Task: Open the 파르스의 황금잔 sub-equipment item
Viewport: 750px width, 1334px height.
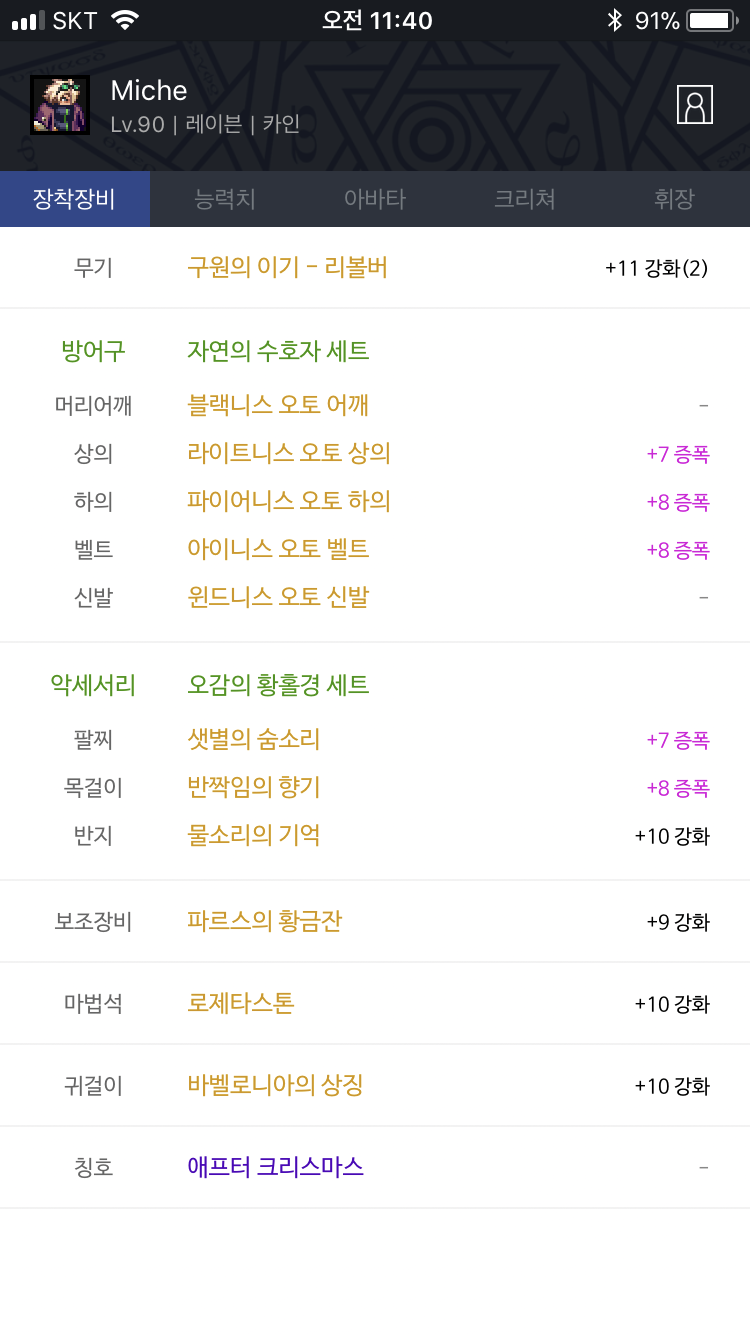Action: click(264, 921)
